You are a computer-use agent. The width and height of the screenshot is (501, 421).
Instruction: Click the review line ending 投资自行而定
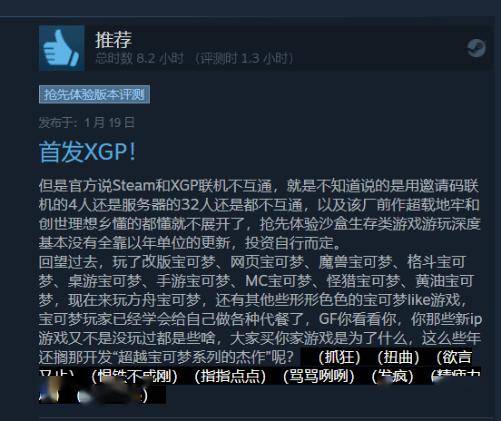tap(189, 243)
